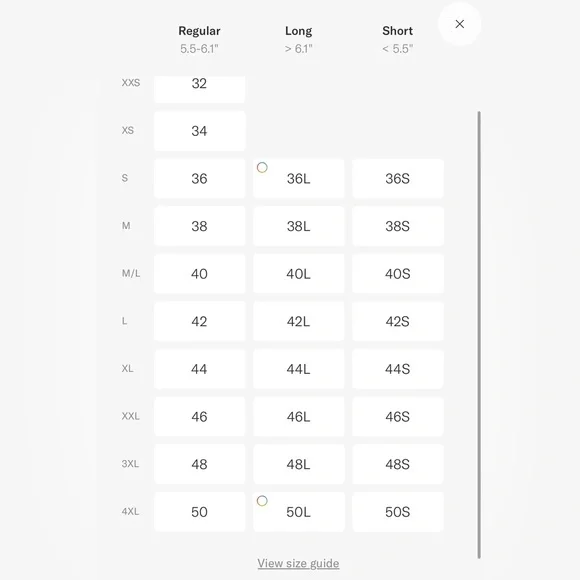This screenshot has height=580, width=580.
Task: Select size 36L with circle indicator
Action: coord(299,179)
